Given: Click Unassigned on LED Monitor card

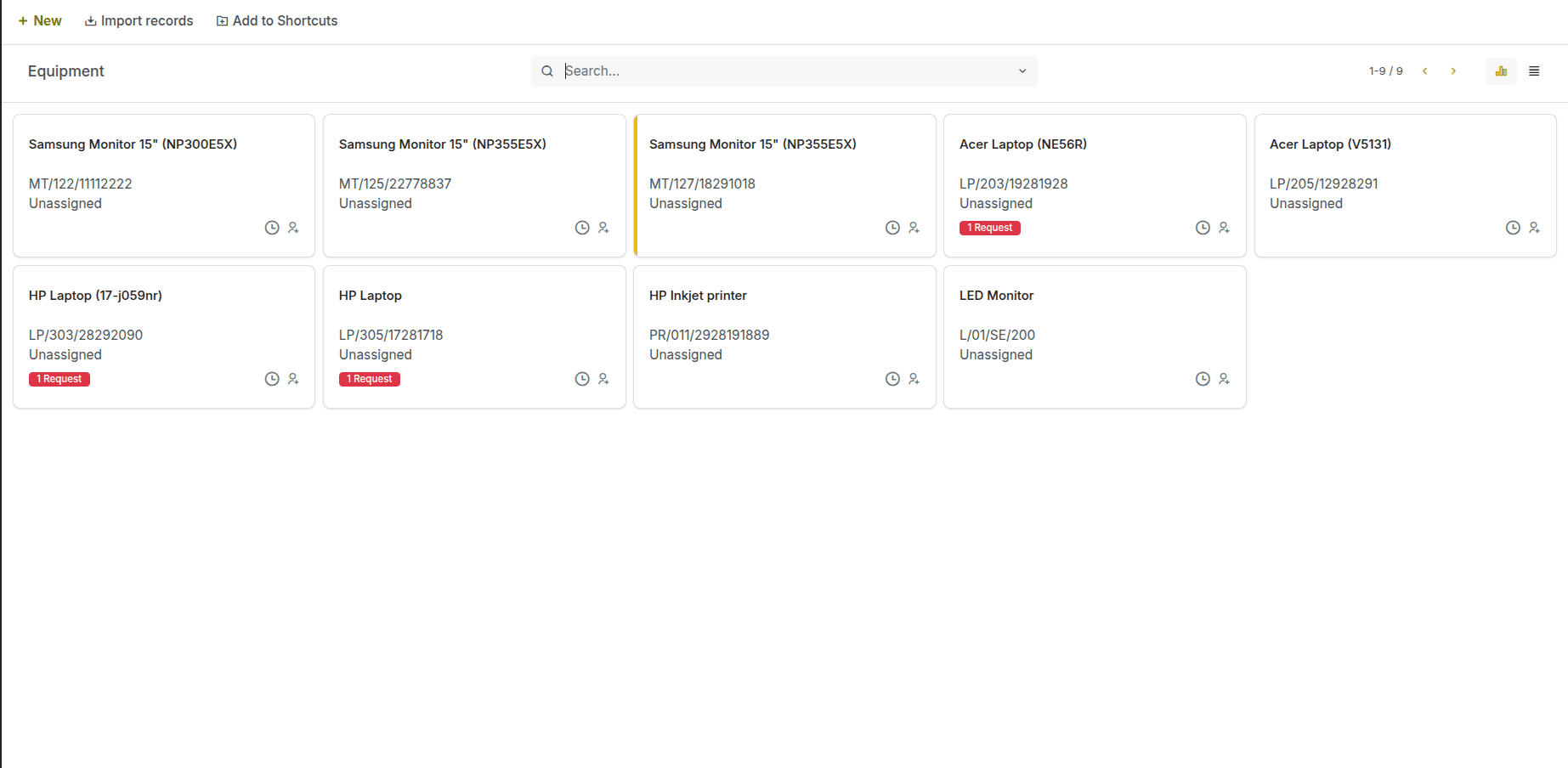Looking at the screenshot, I should coord(996,355).
